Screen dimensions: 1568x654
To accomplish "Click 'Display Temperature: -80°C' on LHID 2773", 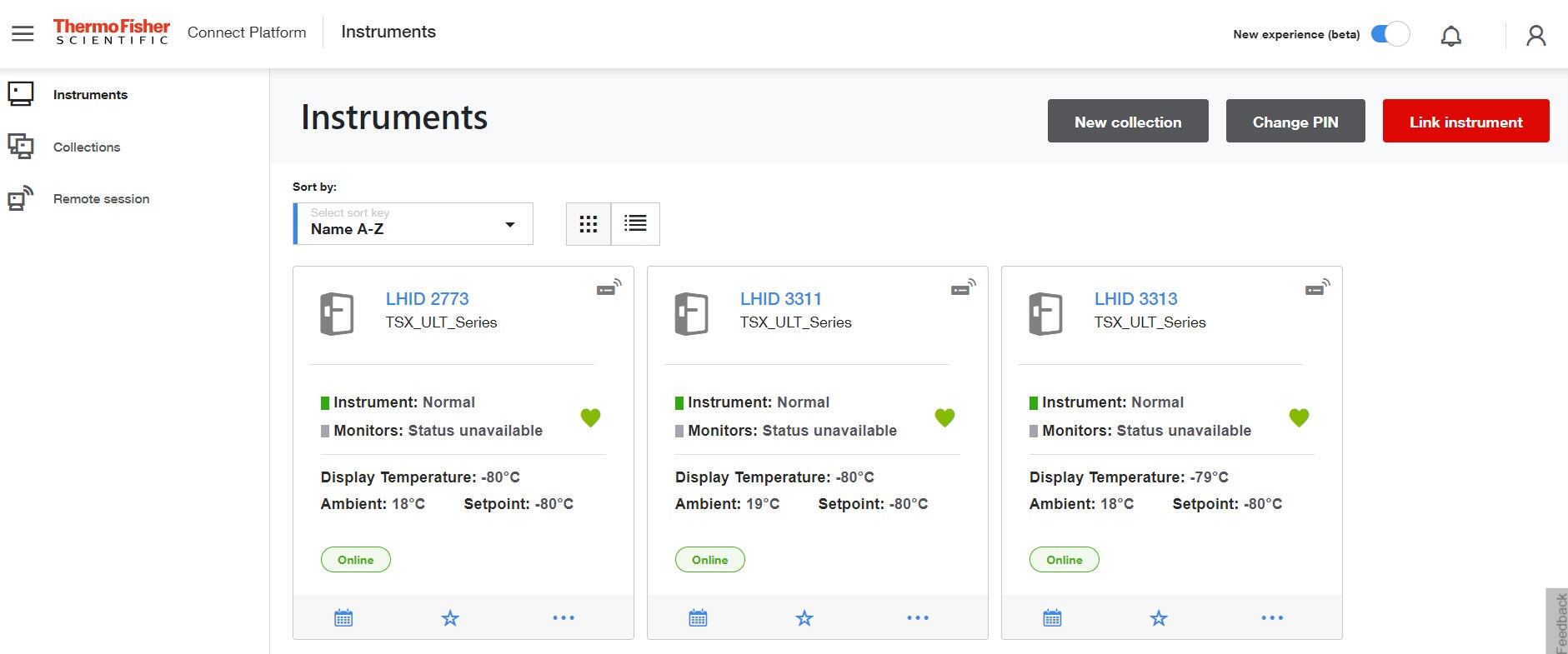I will (420, 477).
